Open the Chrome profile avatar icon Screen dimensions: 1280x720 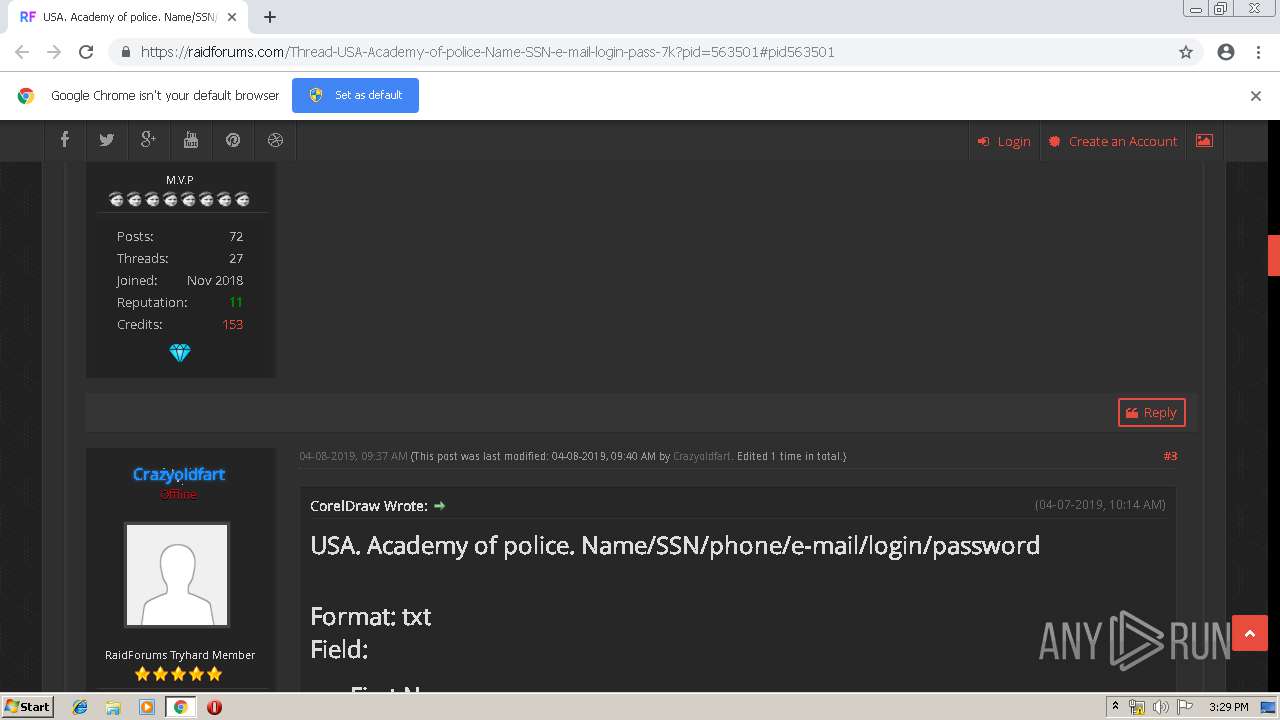tap(1226, 52)
